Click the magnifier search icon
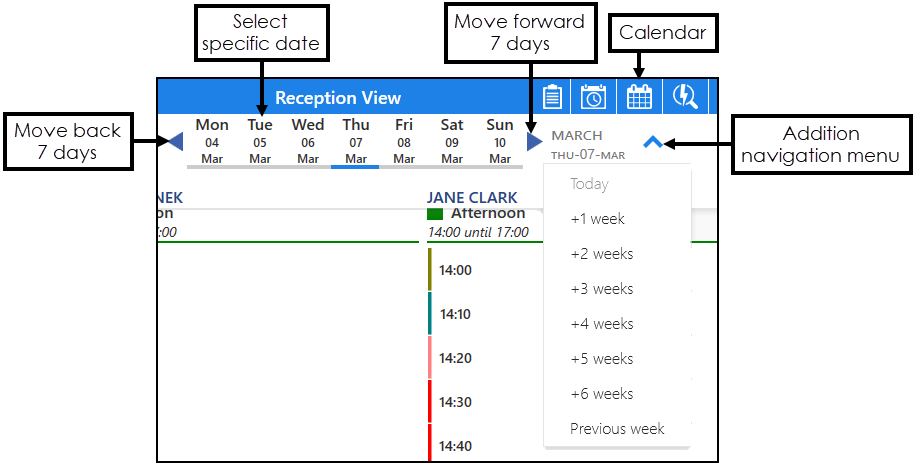Viewport: 915px width, 463px height. 685,97
